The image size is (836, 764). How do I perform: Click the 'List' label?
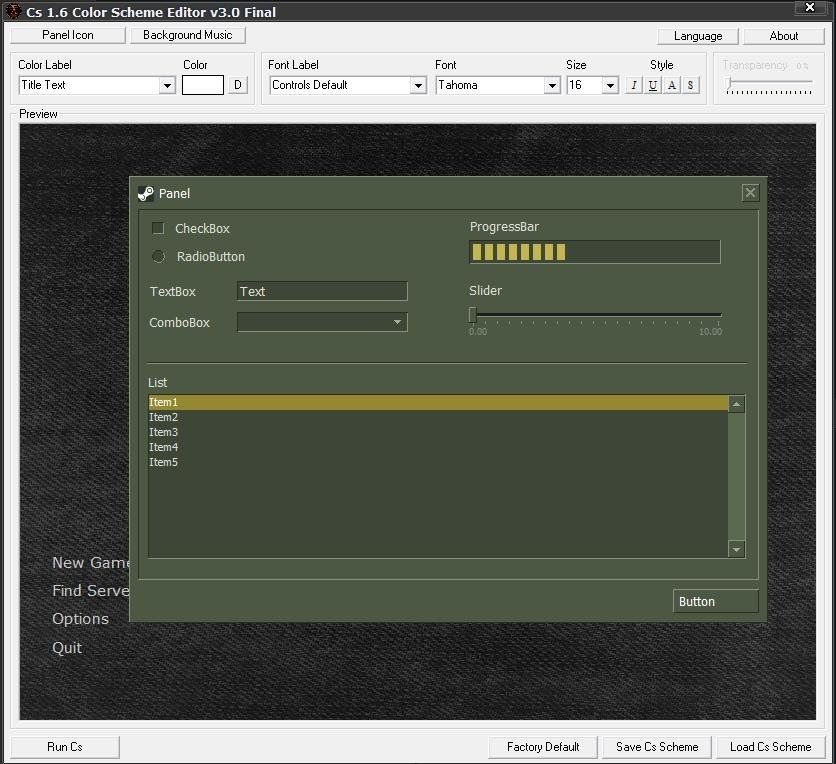pyautogui.click(x=157, y=383)
